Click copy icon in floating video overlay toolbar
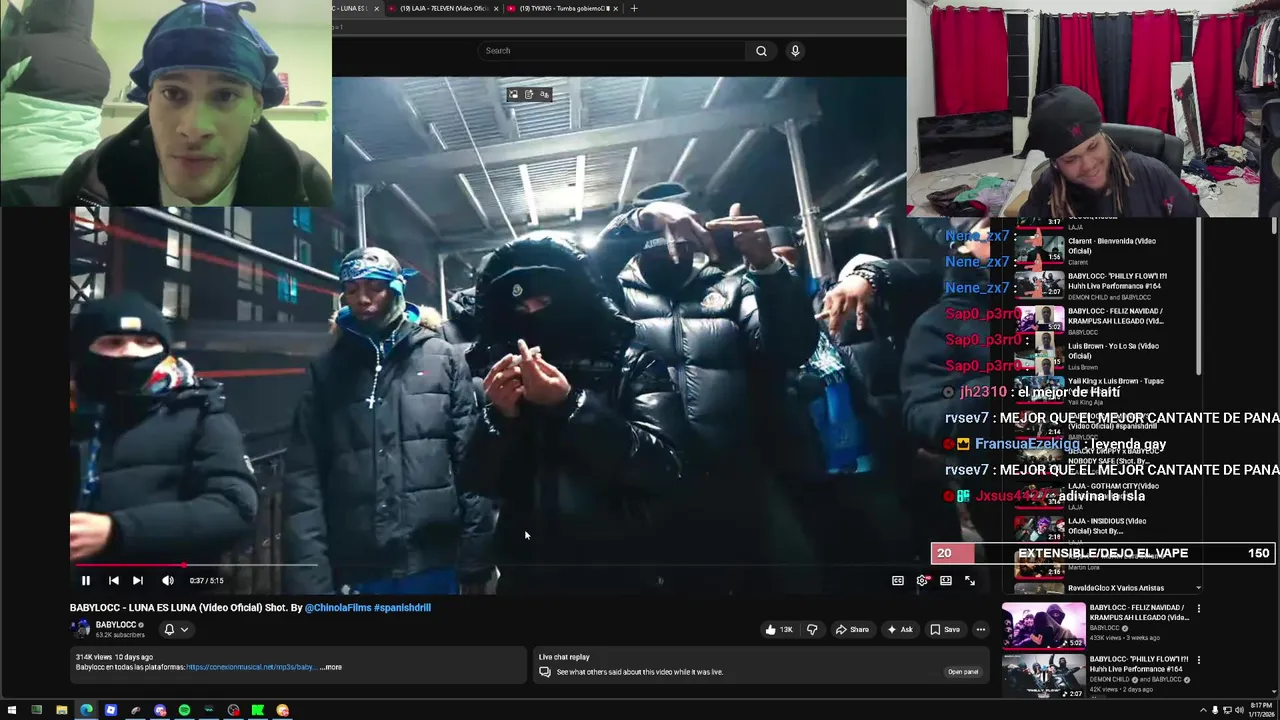The image size is (1280, 720). pos(529,94)
